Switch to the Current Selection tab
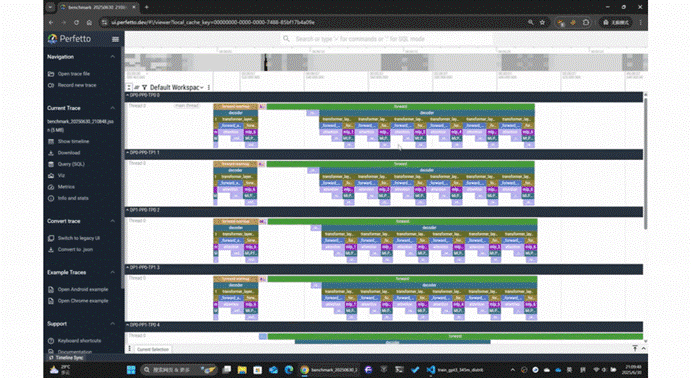The width and height of the screenshot is (691, 378). pos(152,349)
